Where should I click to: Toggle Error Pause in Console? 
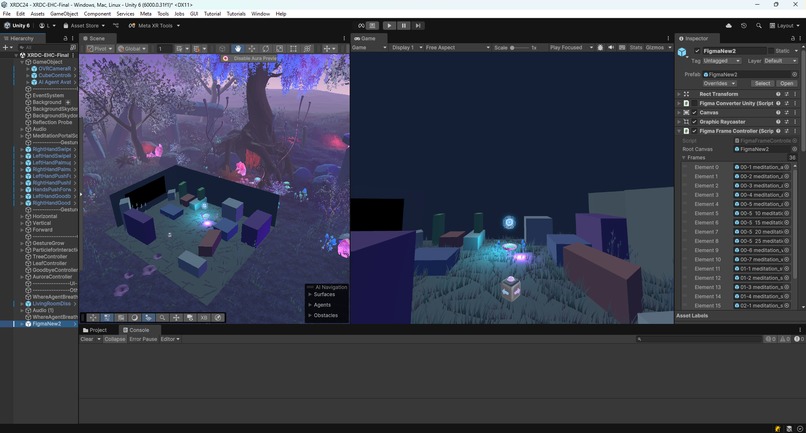point(143,339)
